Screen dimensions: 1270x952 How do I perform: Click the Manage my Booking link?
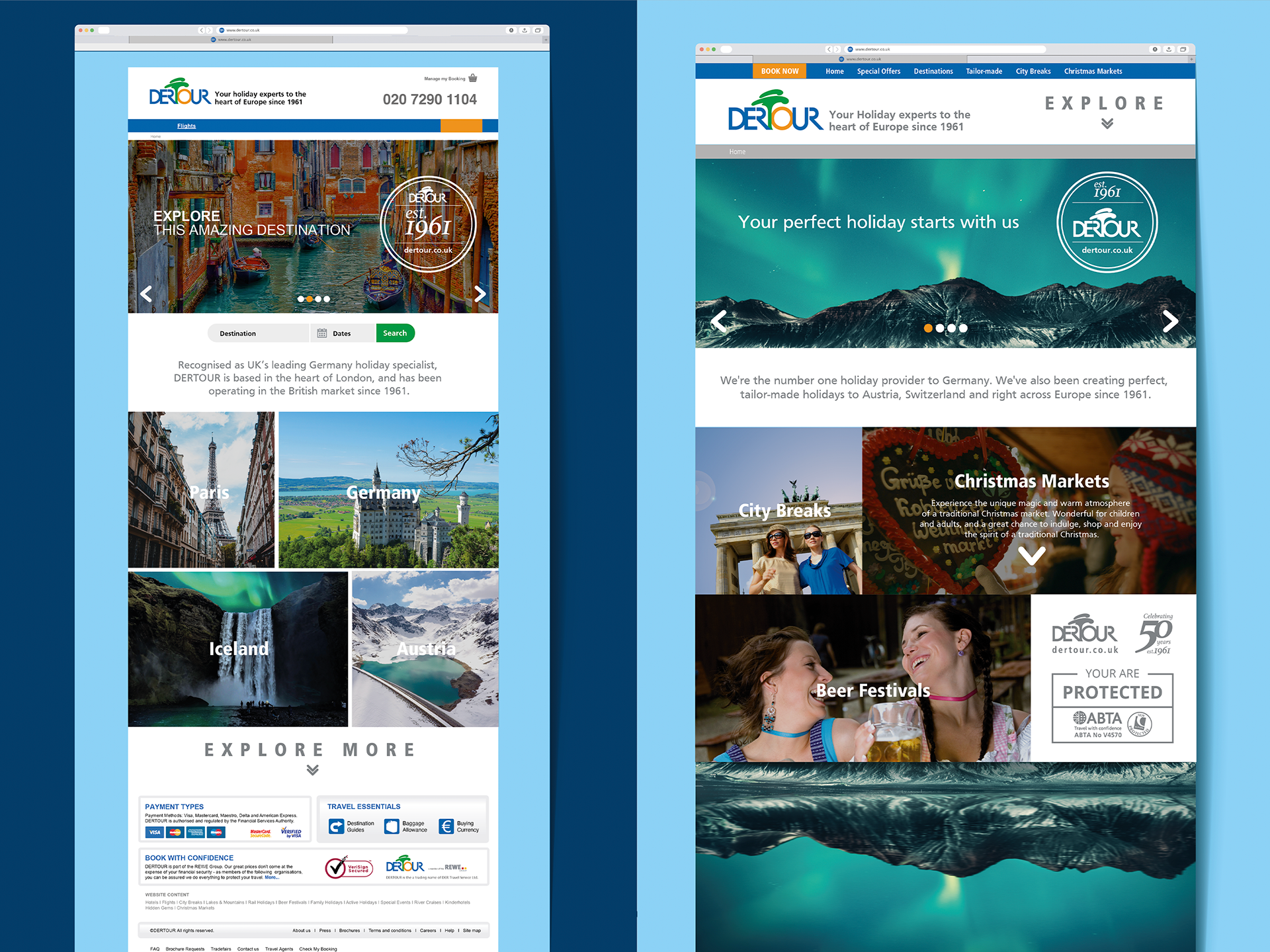444,79
